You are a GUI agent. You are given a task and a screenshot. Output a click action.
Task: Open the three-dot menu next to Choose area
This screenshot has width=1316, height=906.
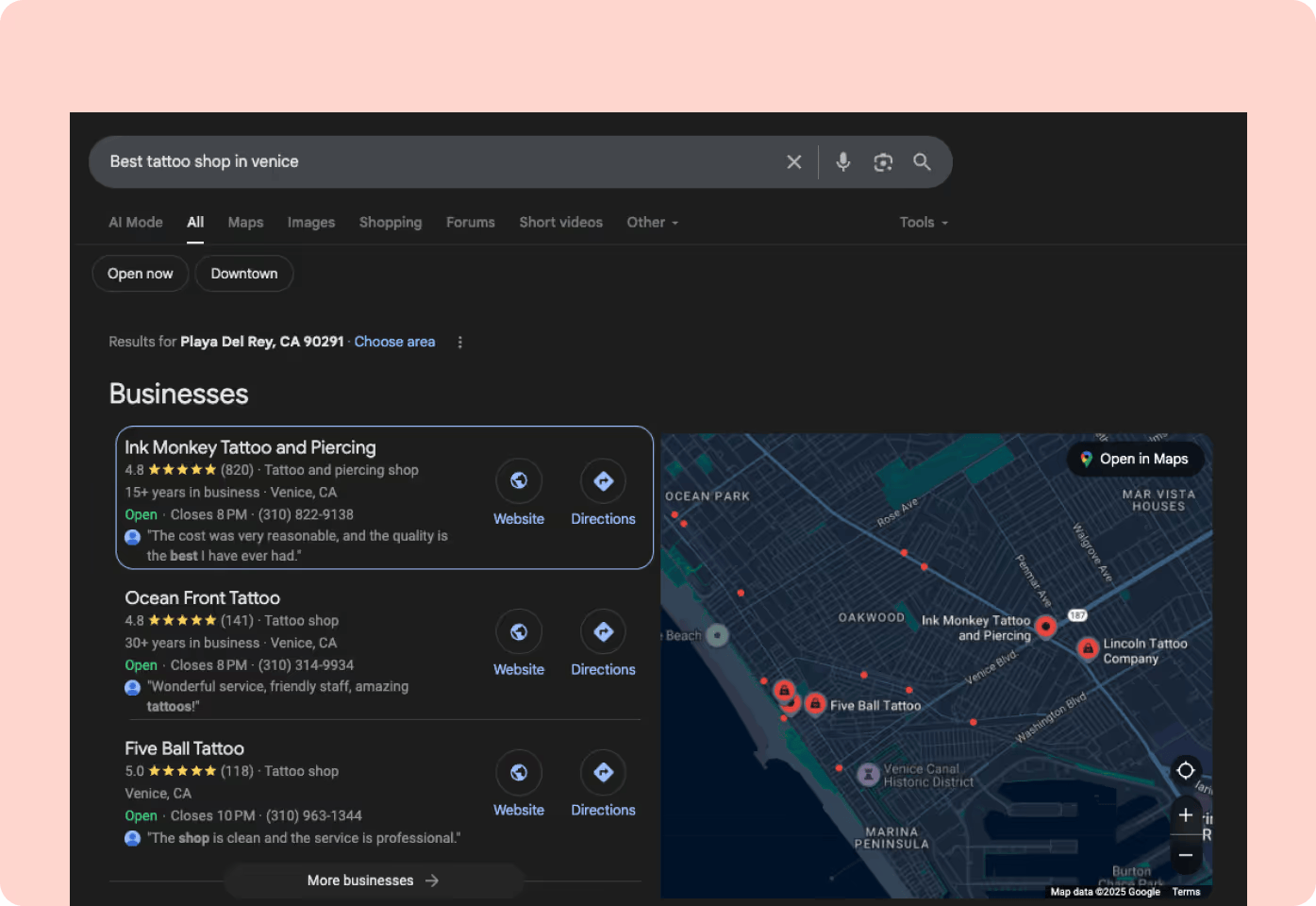point(459,342)
